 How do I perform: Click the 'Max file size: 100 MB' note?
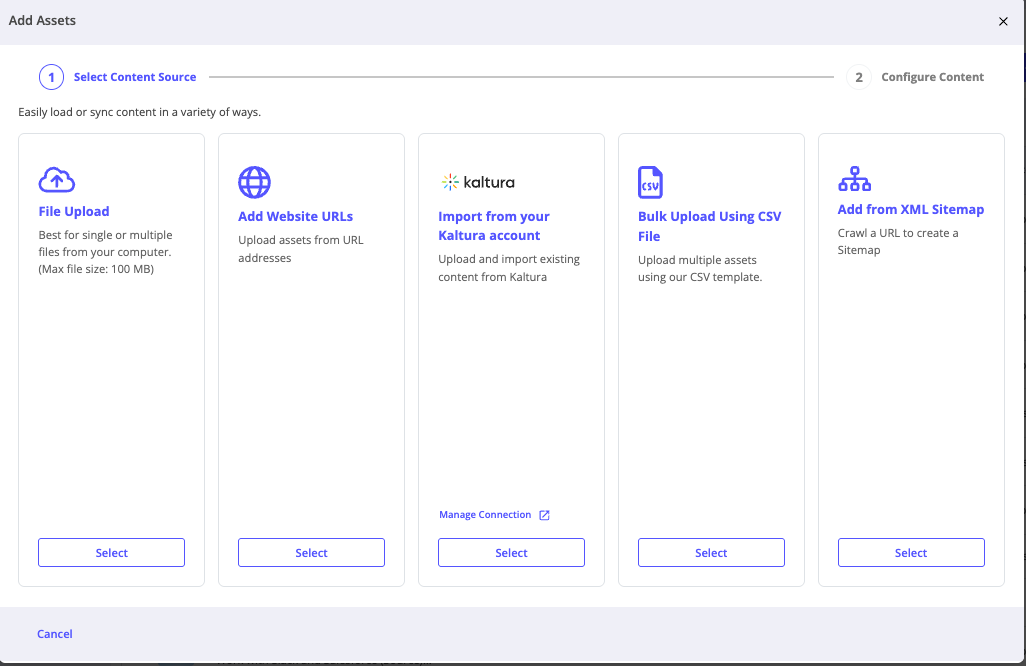point(96,269)
